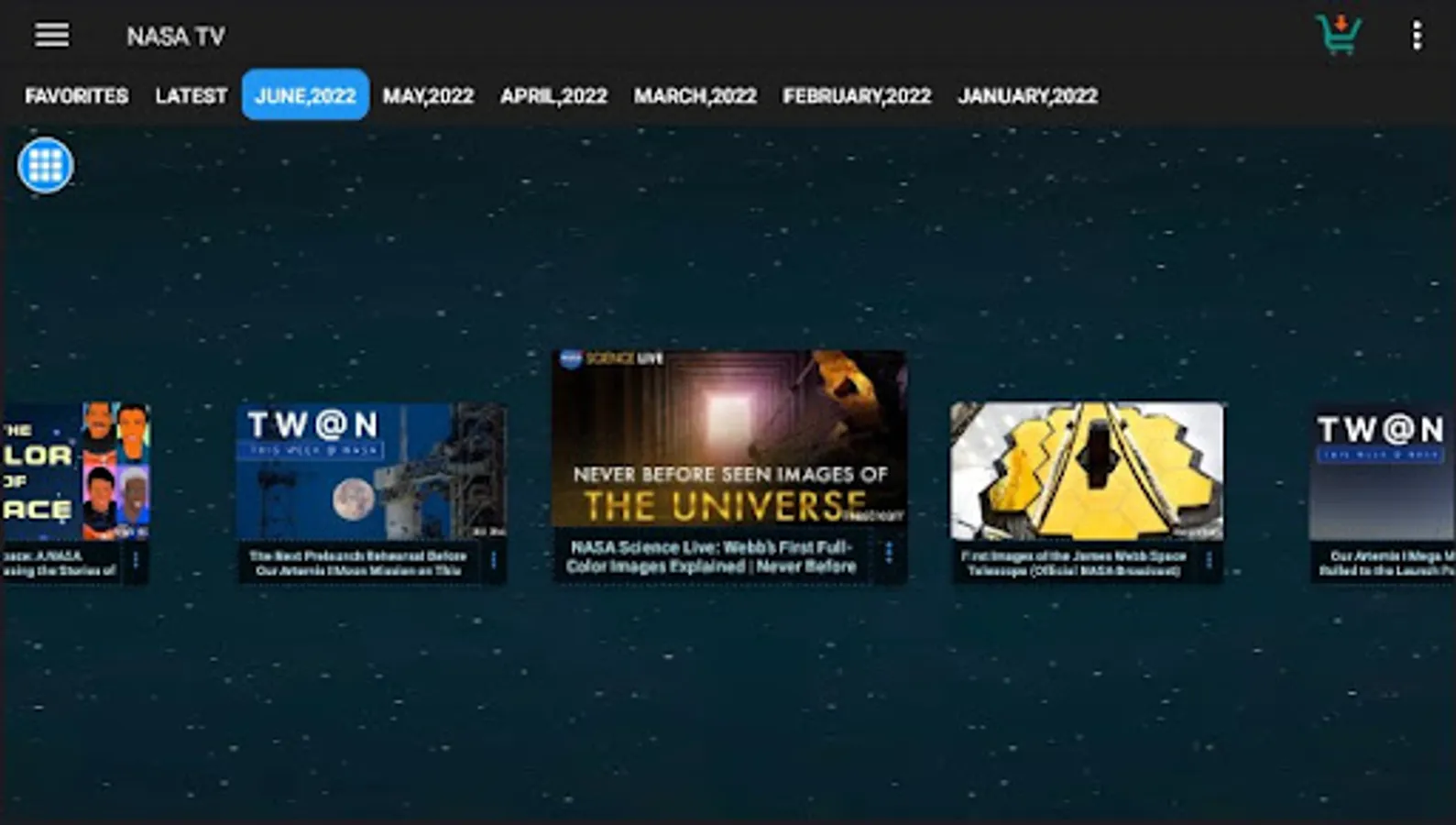Click the 'NASA Science Live: Webb's First Full-' title
This screenshot has height=825, width=1456.
712,547
